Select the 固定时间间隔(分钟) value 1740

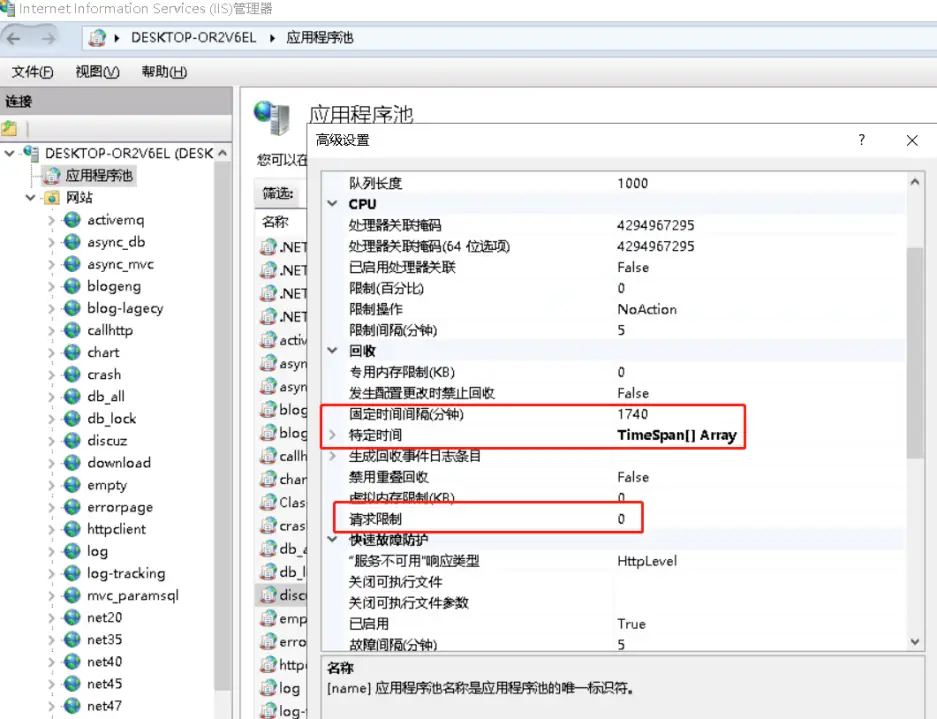click(x=633, y=414)
